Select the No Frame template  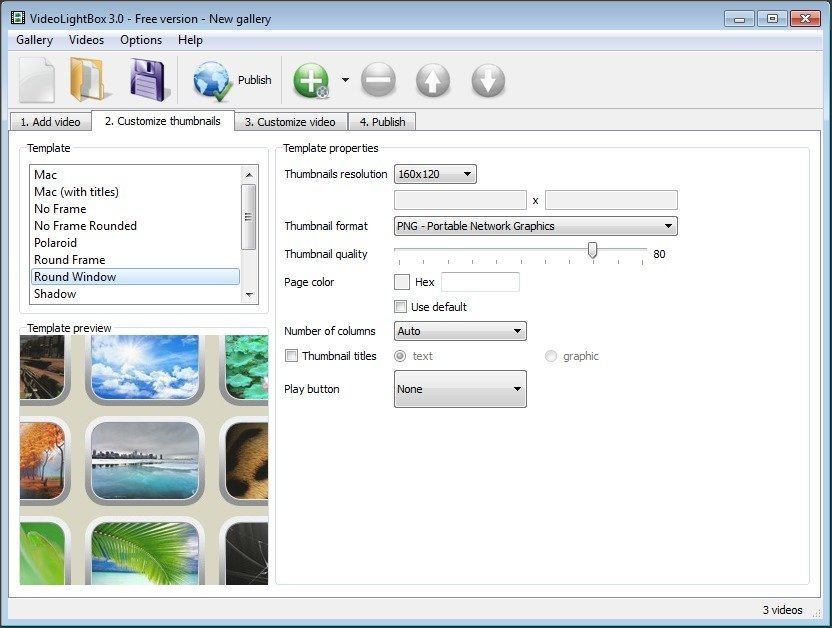(136, 208)
